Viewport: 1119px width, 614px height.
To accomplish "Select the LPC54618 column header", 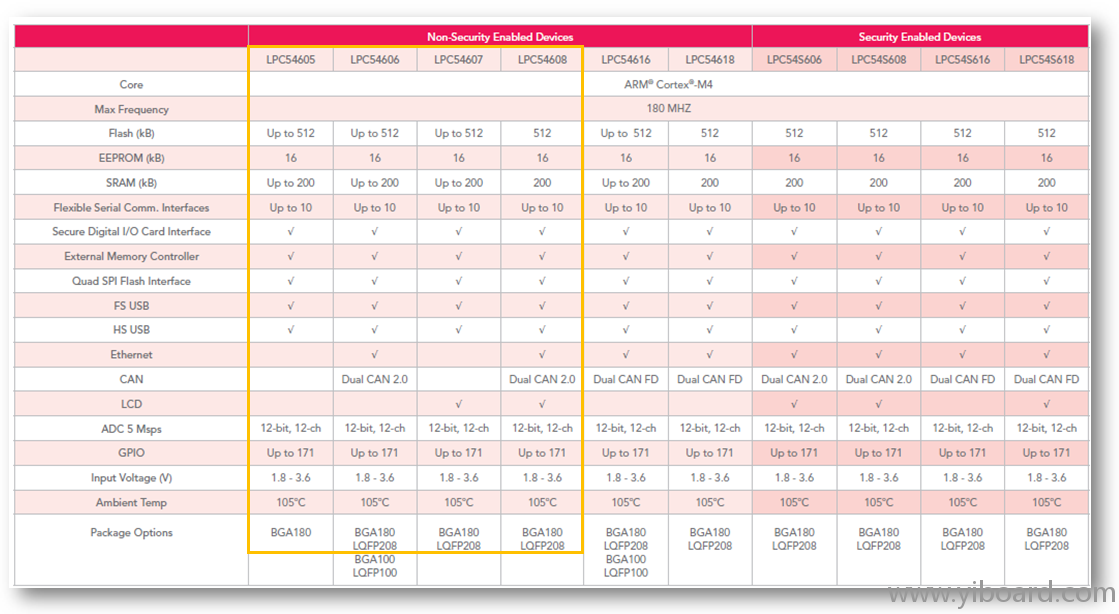I will 710,59.
